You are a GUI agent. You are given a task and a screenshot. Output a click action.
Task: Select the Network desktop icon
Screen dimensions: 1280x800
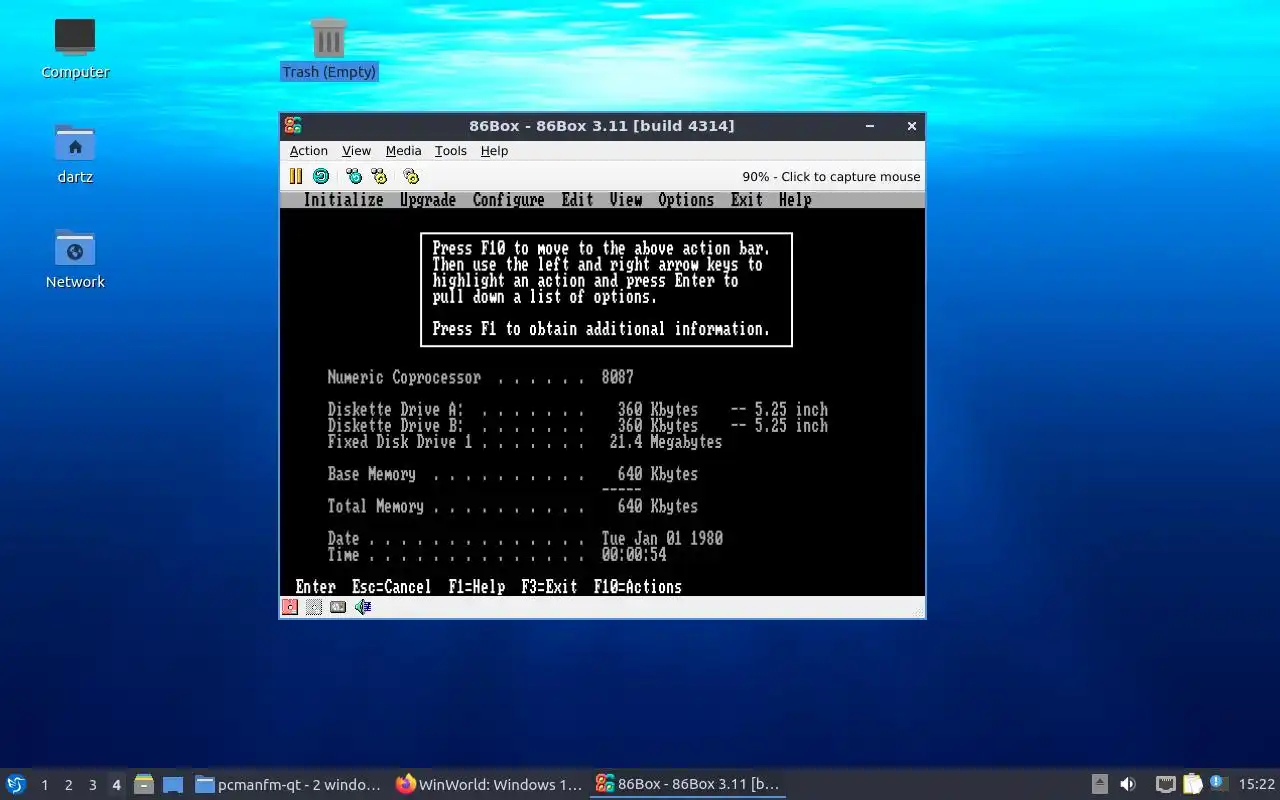[x=75, y=258]
